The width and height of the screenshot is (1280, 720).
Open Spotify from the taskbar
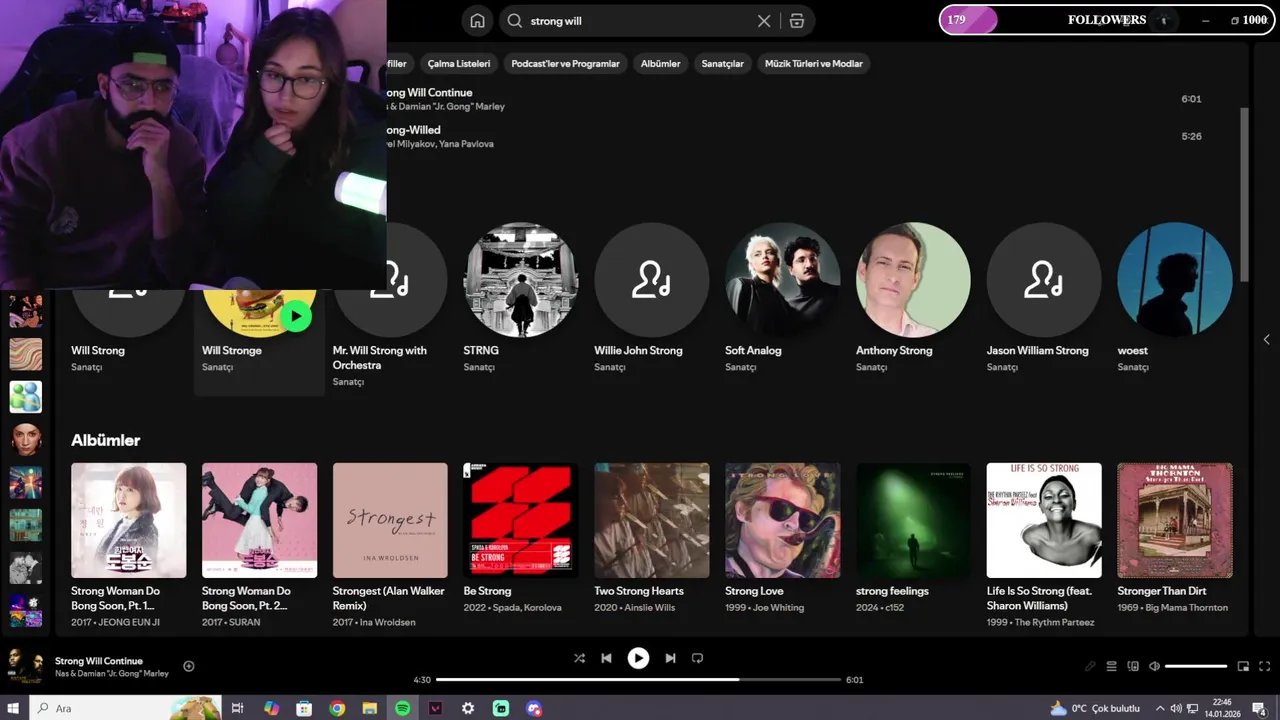(402, 708)
